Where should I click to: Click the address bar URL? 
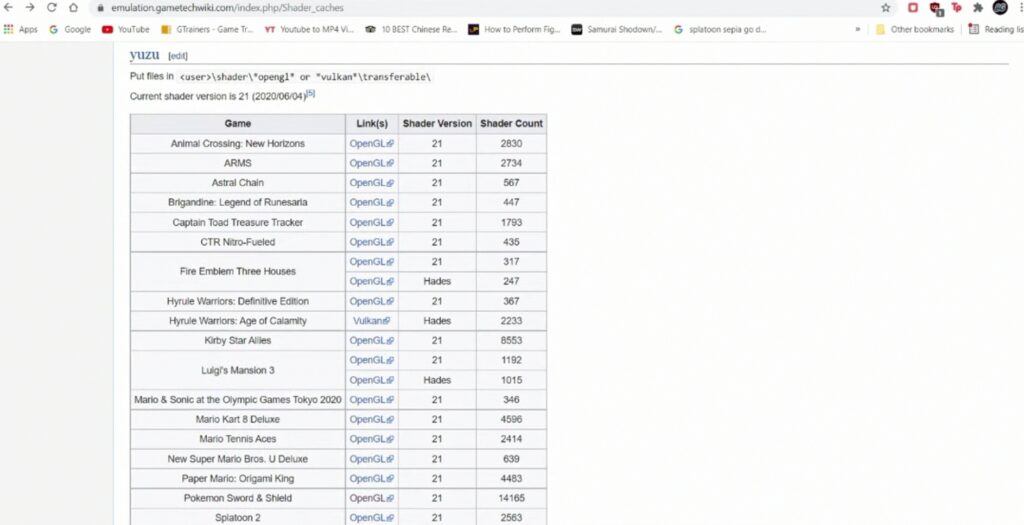click(x=227, y=8)
